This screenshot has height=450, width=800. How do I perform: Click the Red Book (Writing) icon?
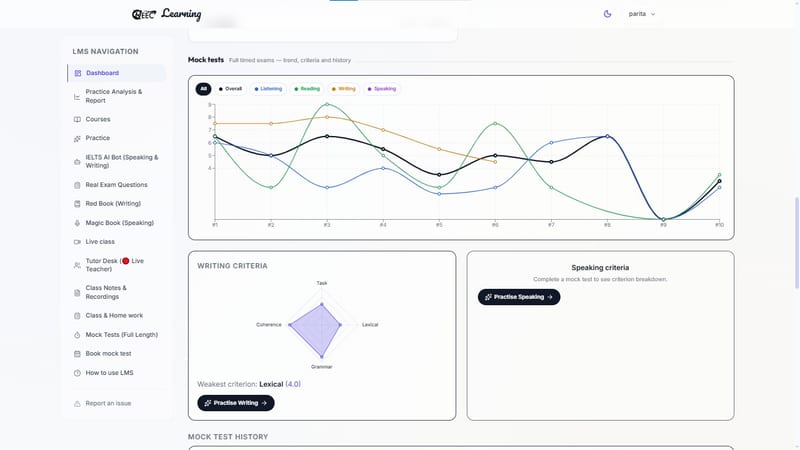77,204
